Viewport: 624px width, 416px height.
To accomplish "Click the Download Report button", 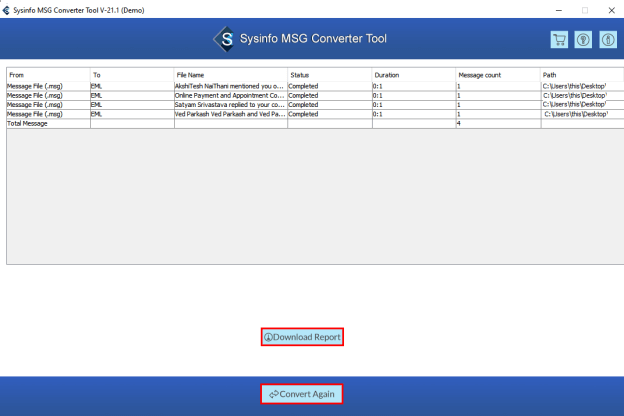I will [302, 337].
